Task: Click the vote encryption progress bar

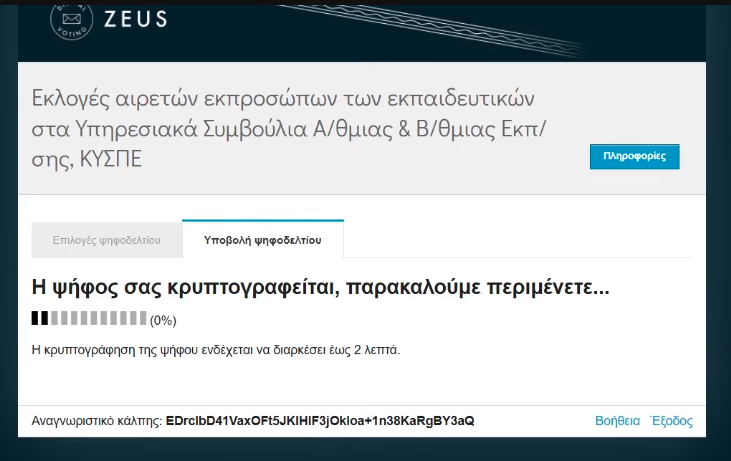Action: (89, 319)
